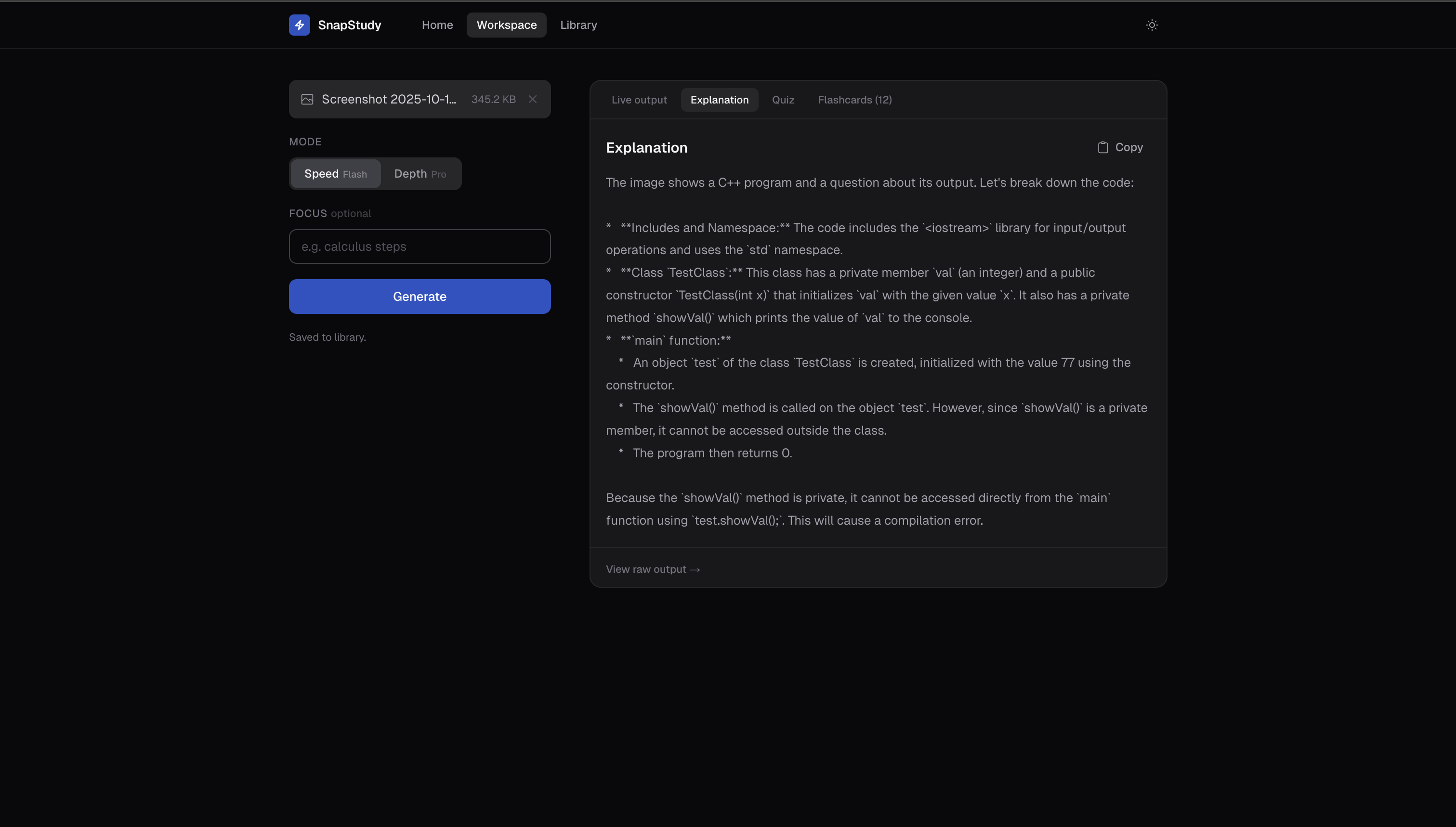Click the image file icon beside Screenshot name

[307, 99]
